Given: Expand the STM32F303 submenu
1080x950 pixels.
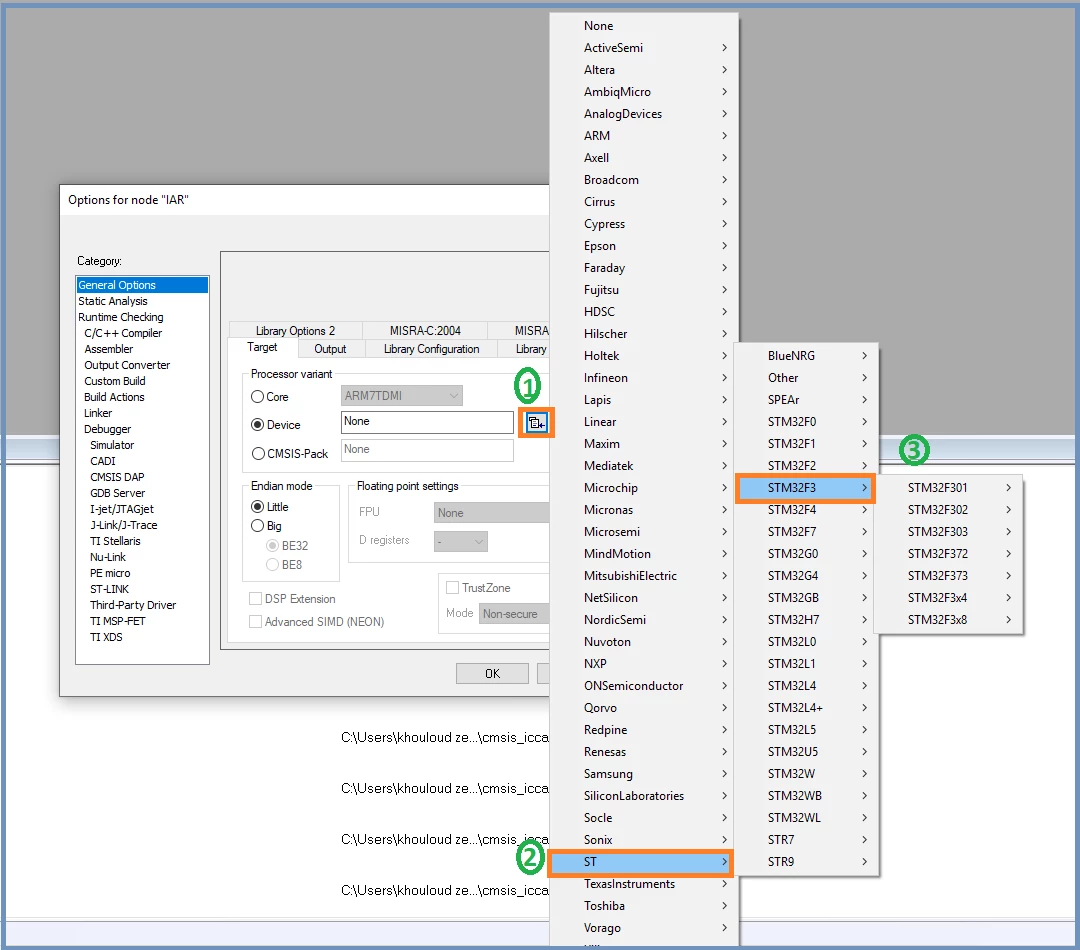Looking at the screenshot, I should tap(948, 532).
